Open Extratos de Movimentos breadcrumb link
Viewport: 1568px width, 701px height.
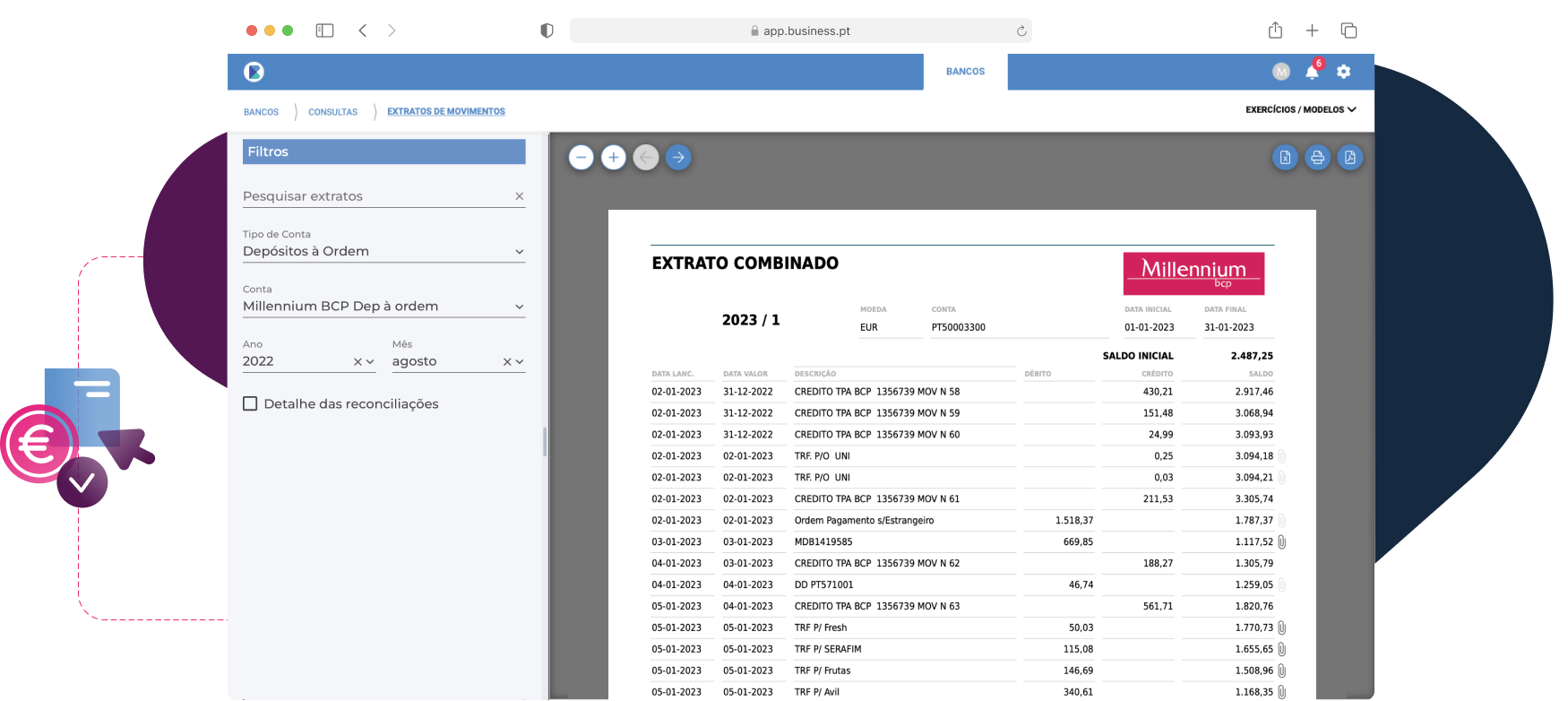point(445,112)
